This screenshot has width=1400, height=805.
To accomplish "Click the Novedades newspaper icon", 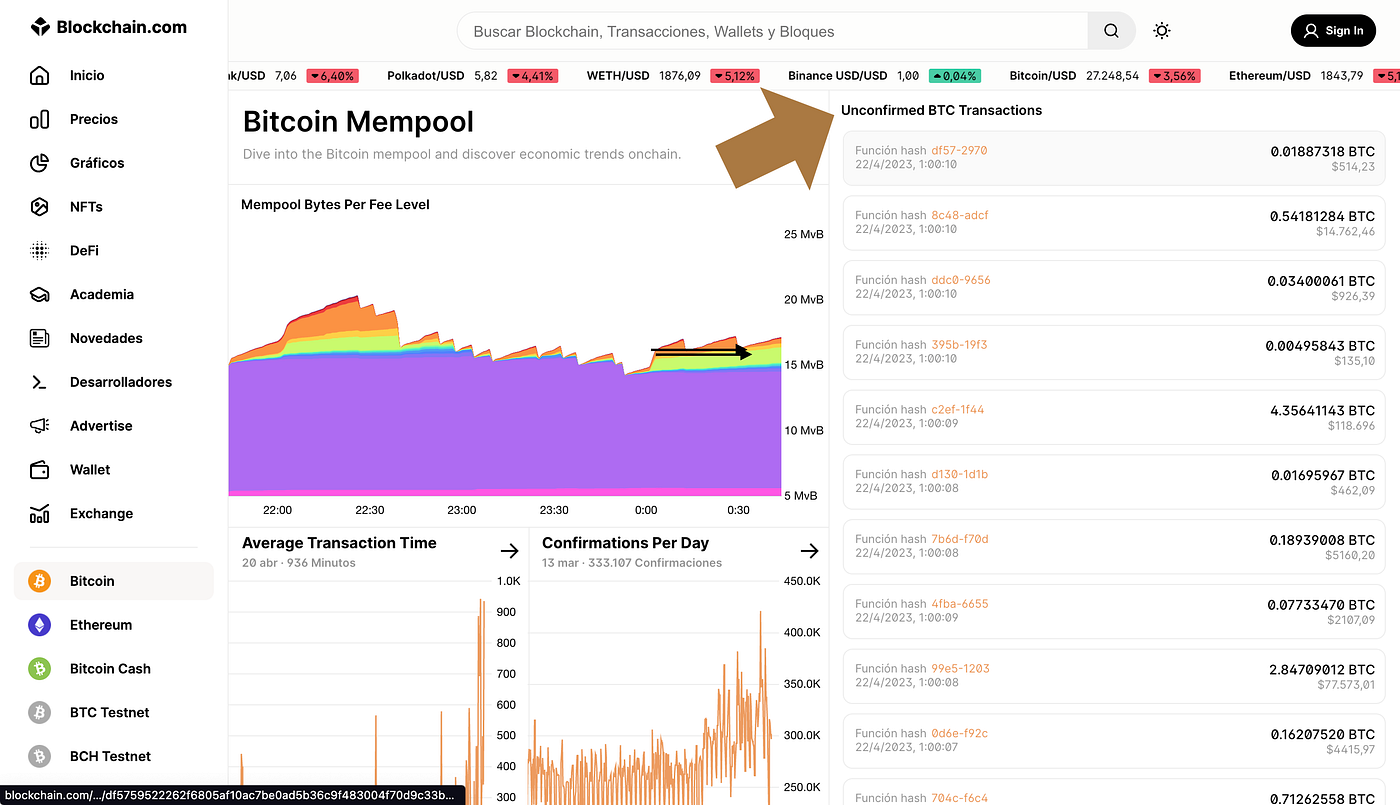I will tap(39, 338).
